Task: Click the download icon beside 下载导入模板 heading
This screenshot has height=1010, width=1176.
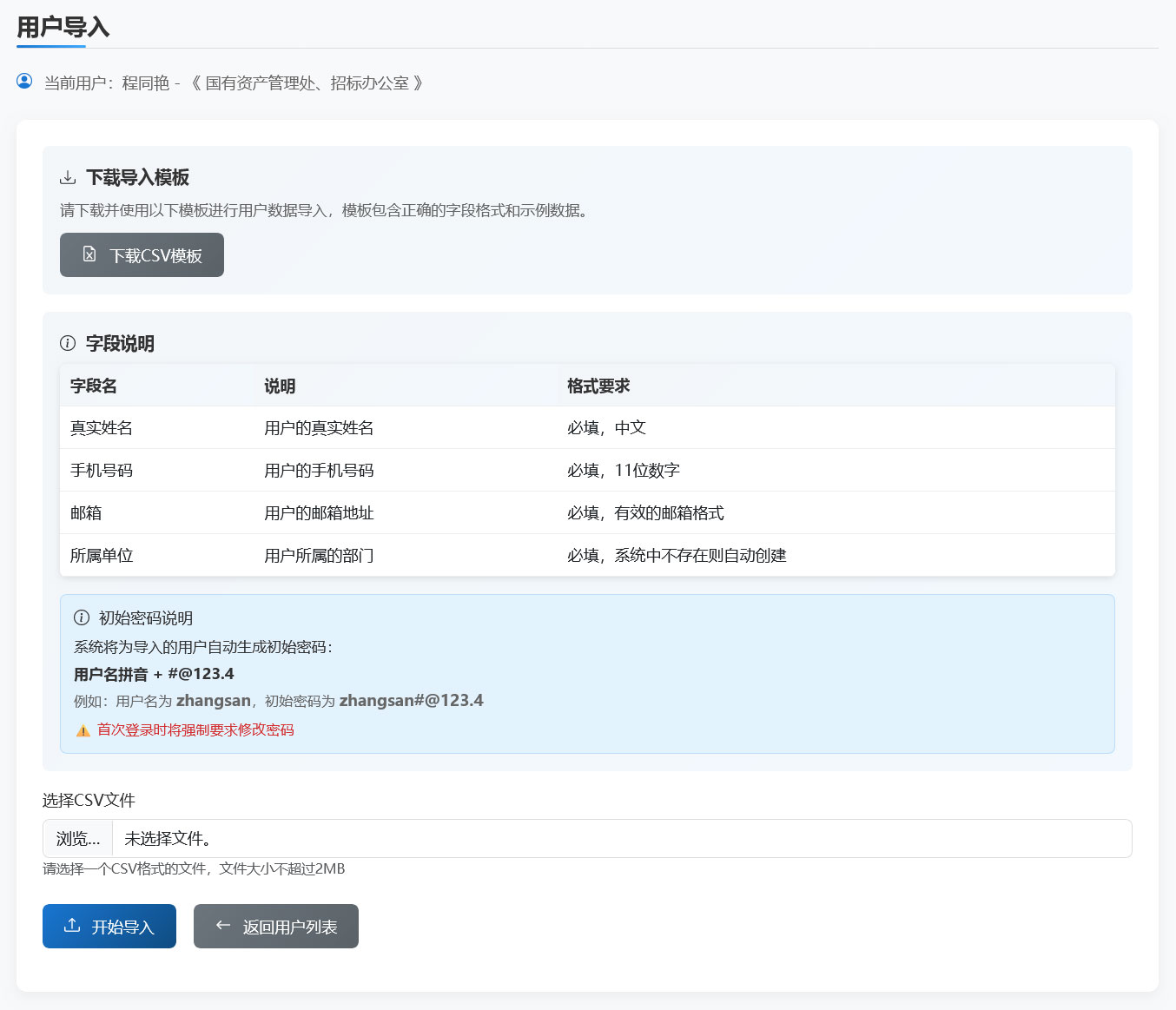Action: point(68,177)
